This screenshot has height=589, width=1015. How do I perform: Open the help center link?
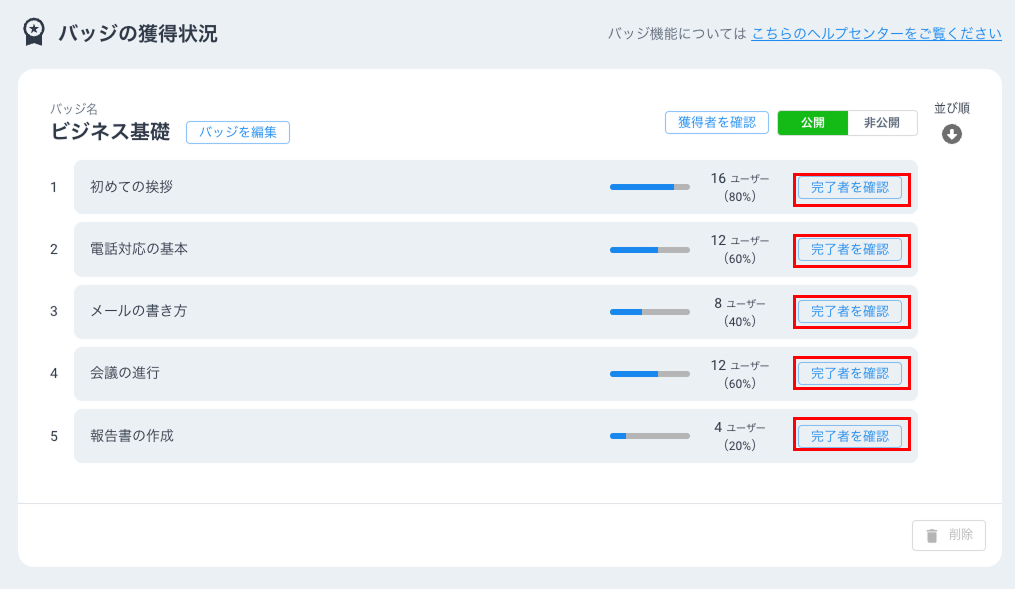(x=876, y=33)
